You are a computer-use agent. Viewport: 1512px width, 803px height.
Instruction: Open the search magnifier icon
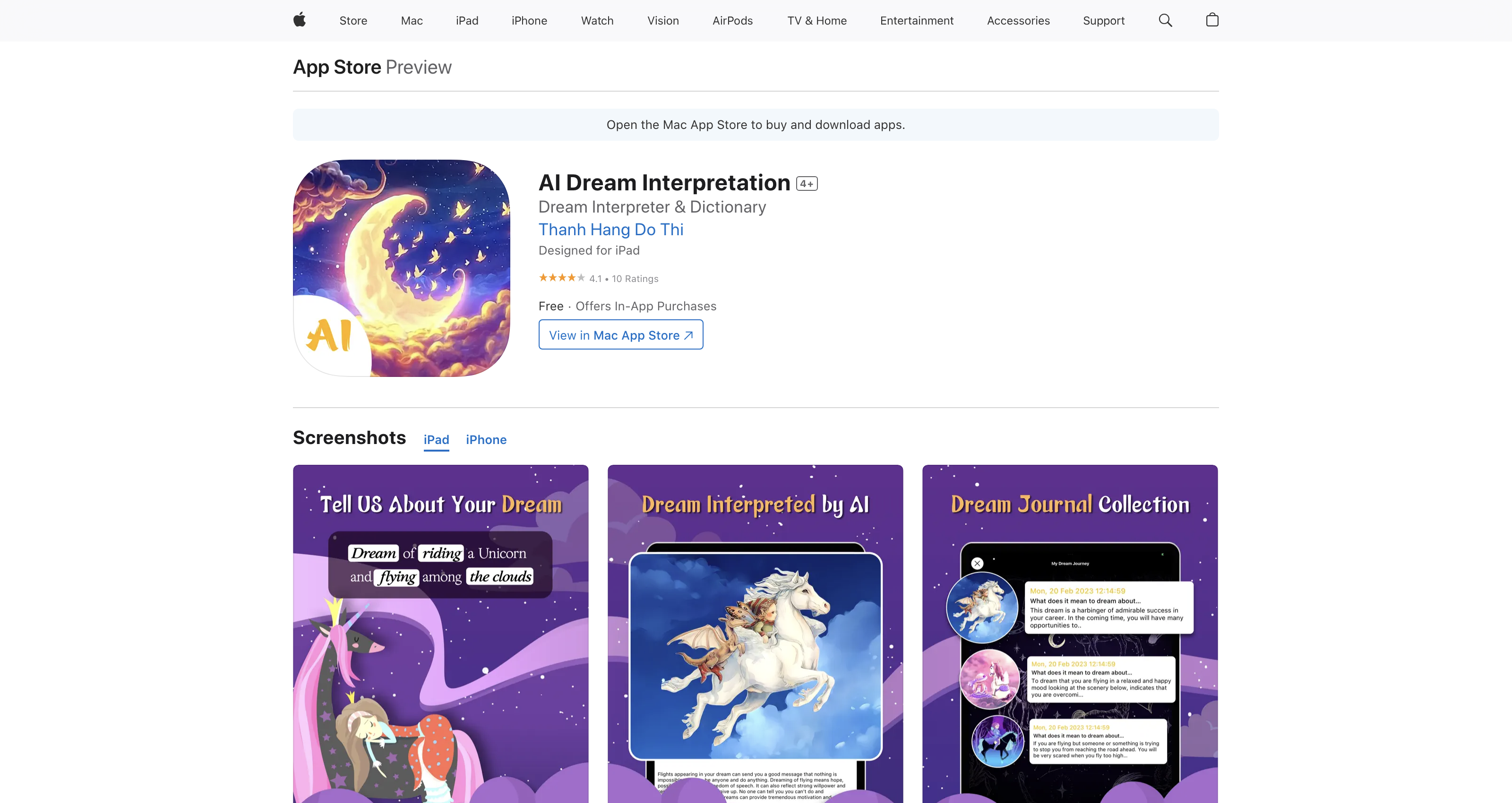pos(1165,20)
